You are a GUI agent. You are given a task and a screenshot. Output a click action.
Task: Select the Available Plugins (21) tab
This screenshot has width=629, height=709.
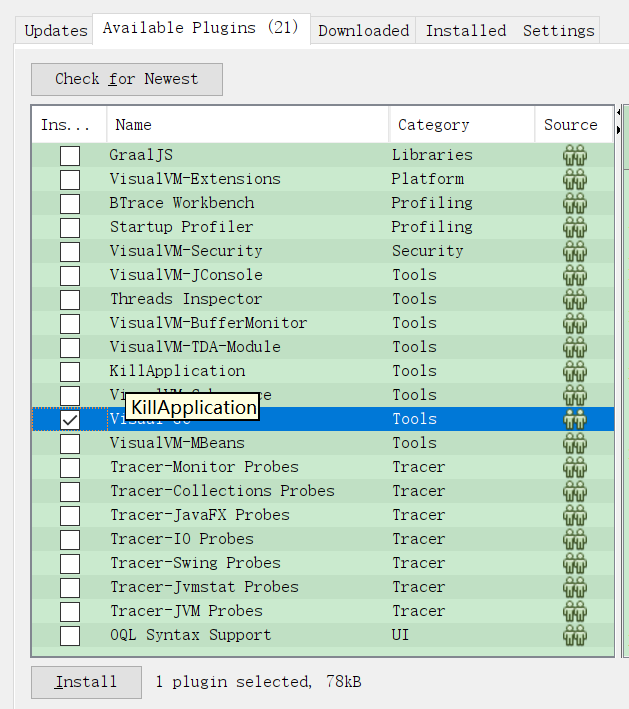[x=201, y=28]
